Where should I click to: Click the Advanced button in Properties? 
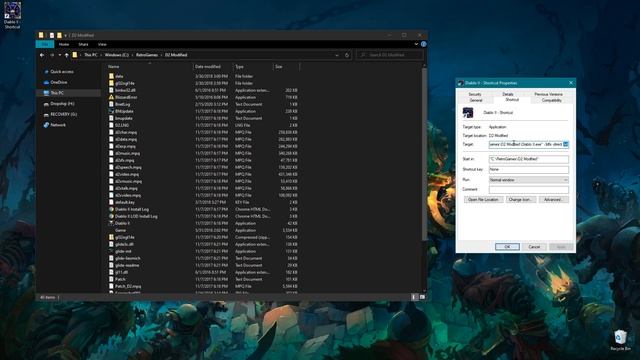click(553, 200)
